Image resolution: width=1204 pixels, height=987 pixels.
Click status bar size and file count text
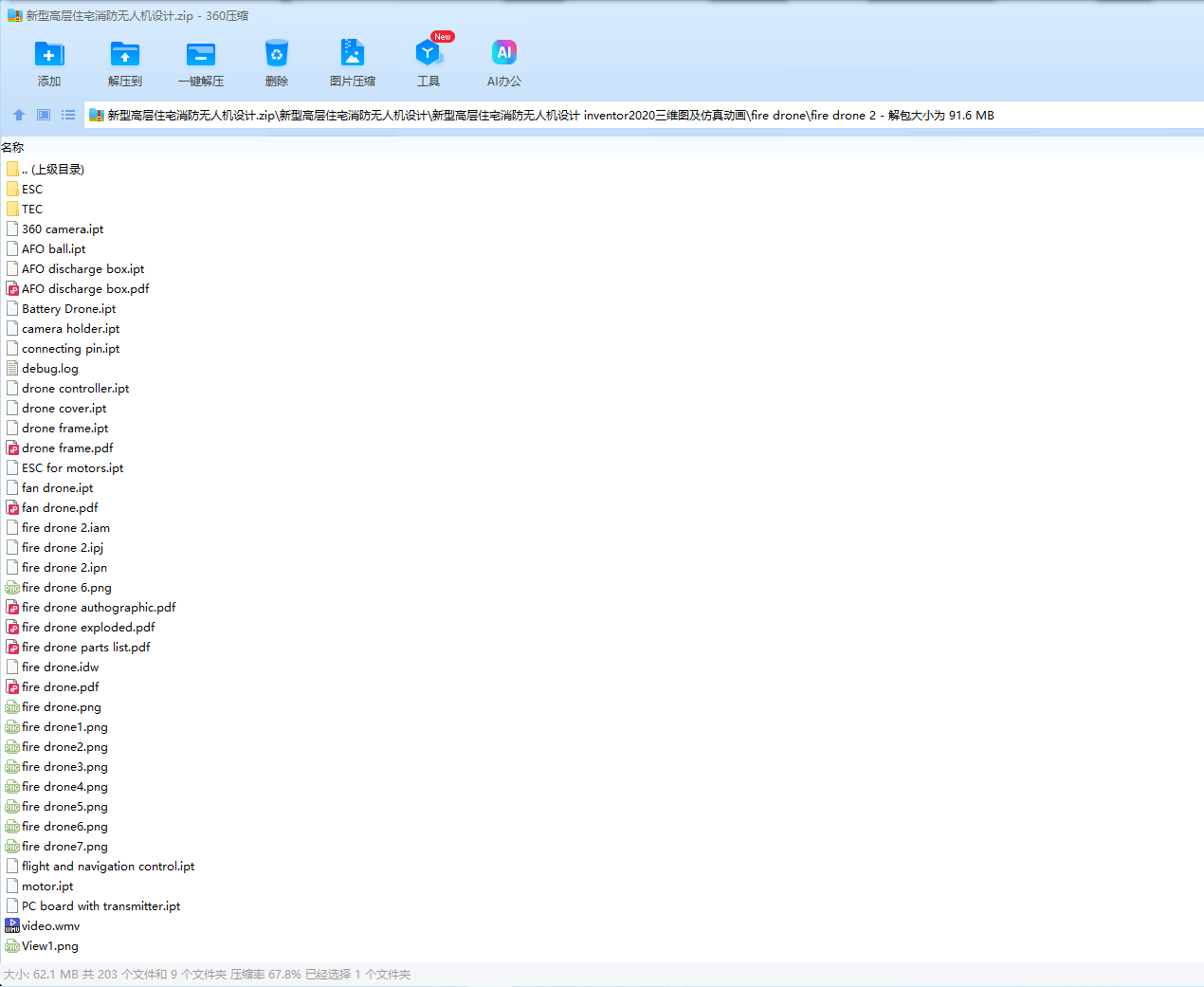207,974
